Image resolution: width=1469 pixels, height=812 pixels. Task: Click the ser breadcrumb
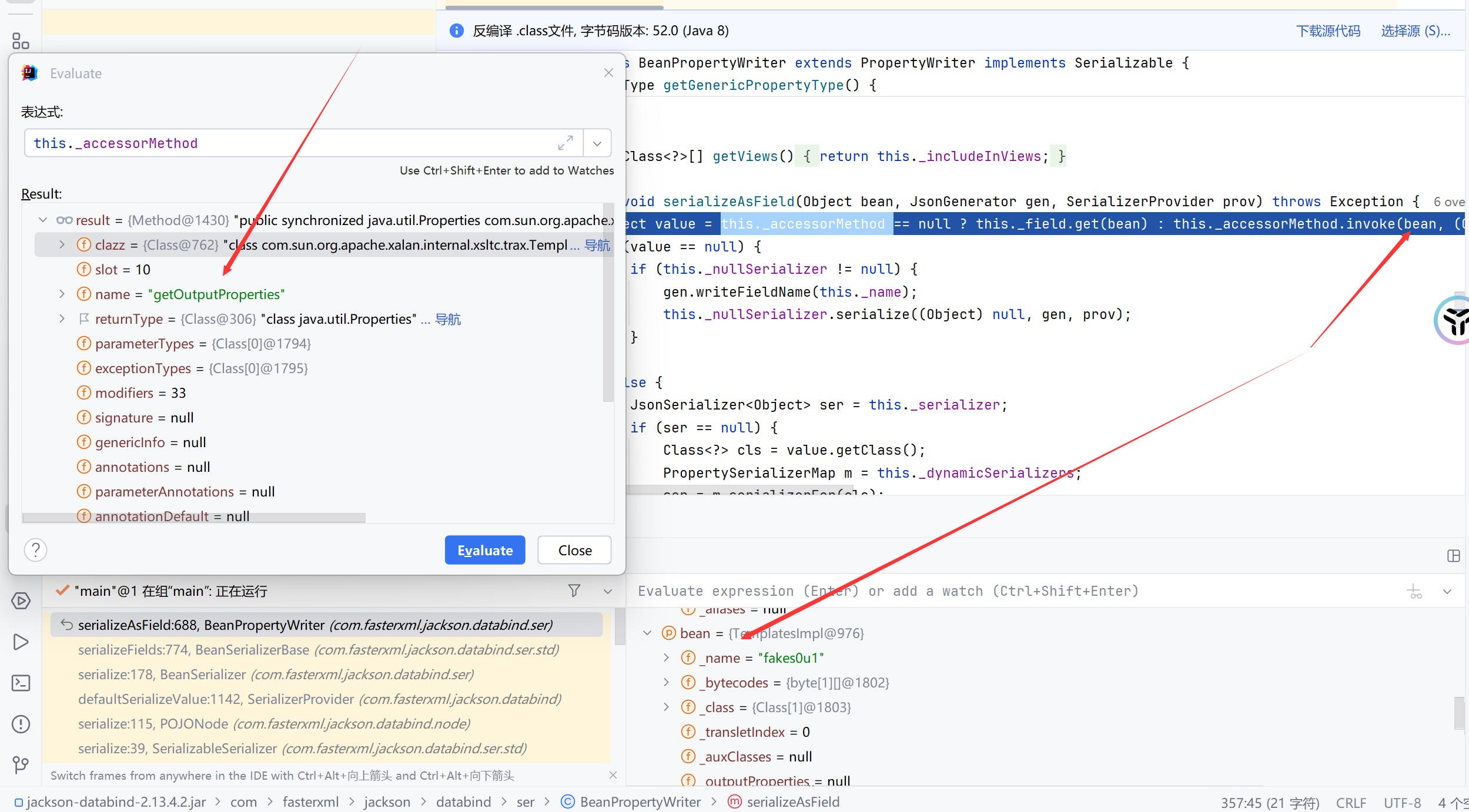tap(526, 802)
